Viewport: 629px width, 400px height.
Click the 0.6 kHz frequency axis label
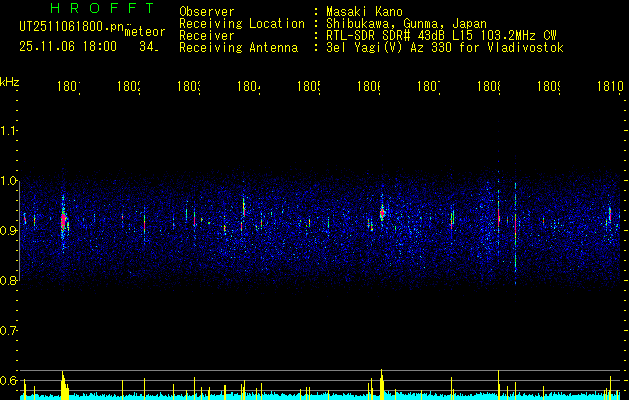point(8,380)
